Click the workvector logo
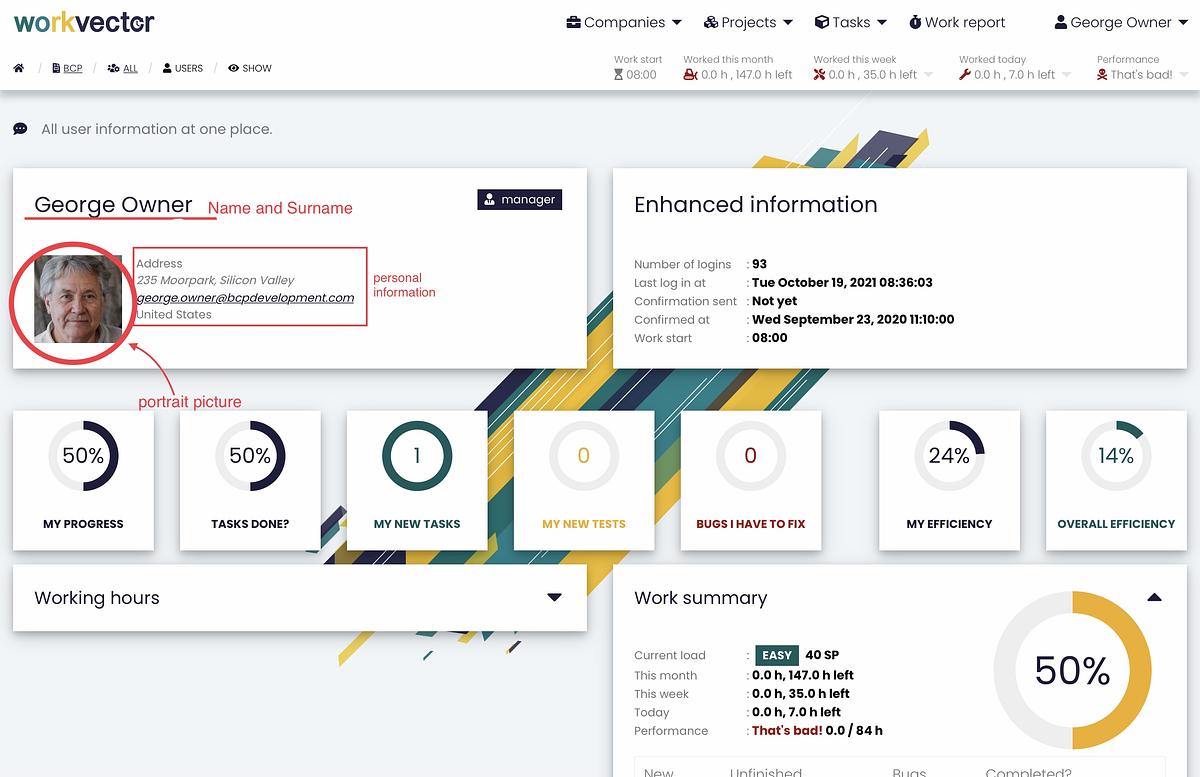 point(84,22)
